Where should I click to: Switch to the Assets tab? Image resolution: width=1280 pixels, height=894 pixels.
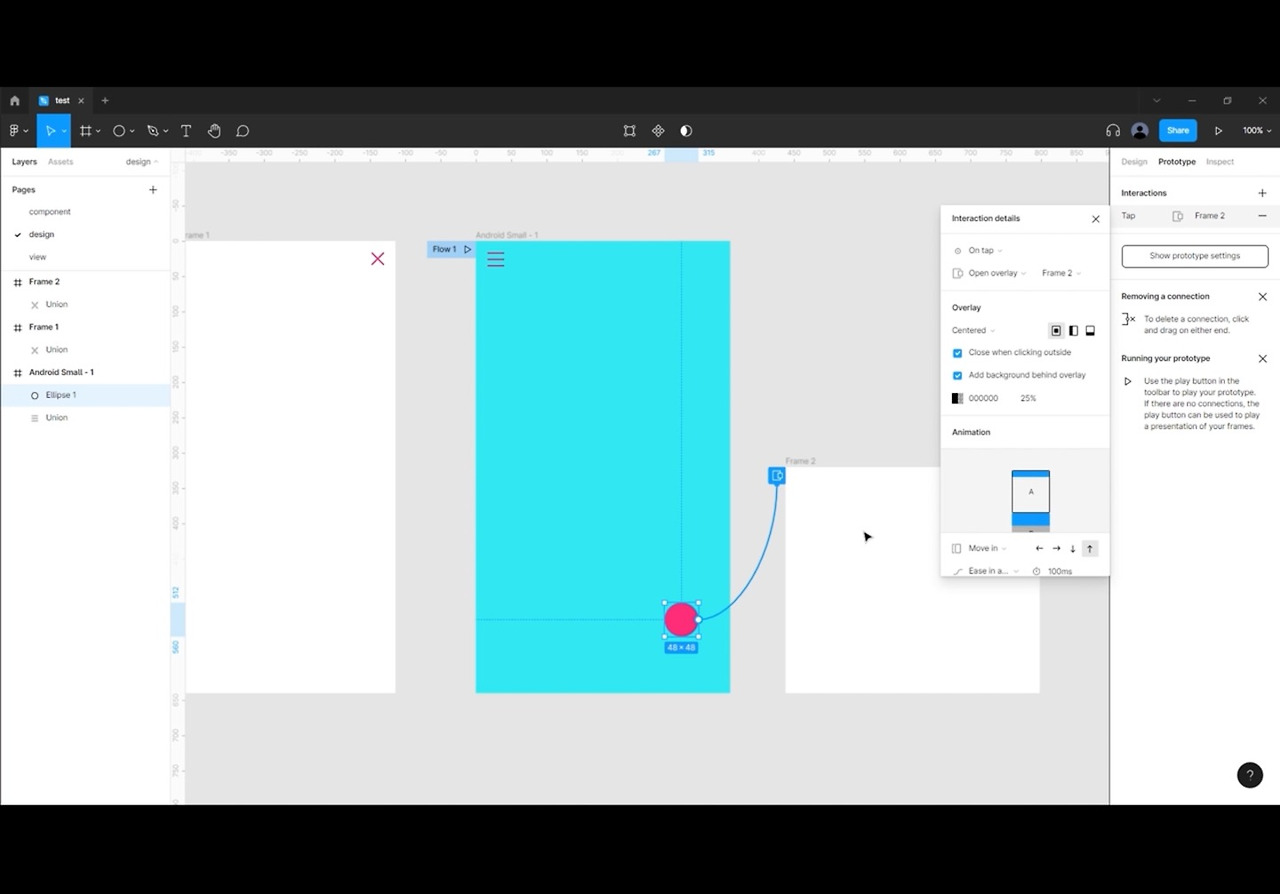point(61,162)
